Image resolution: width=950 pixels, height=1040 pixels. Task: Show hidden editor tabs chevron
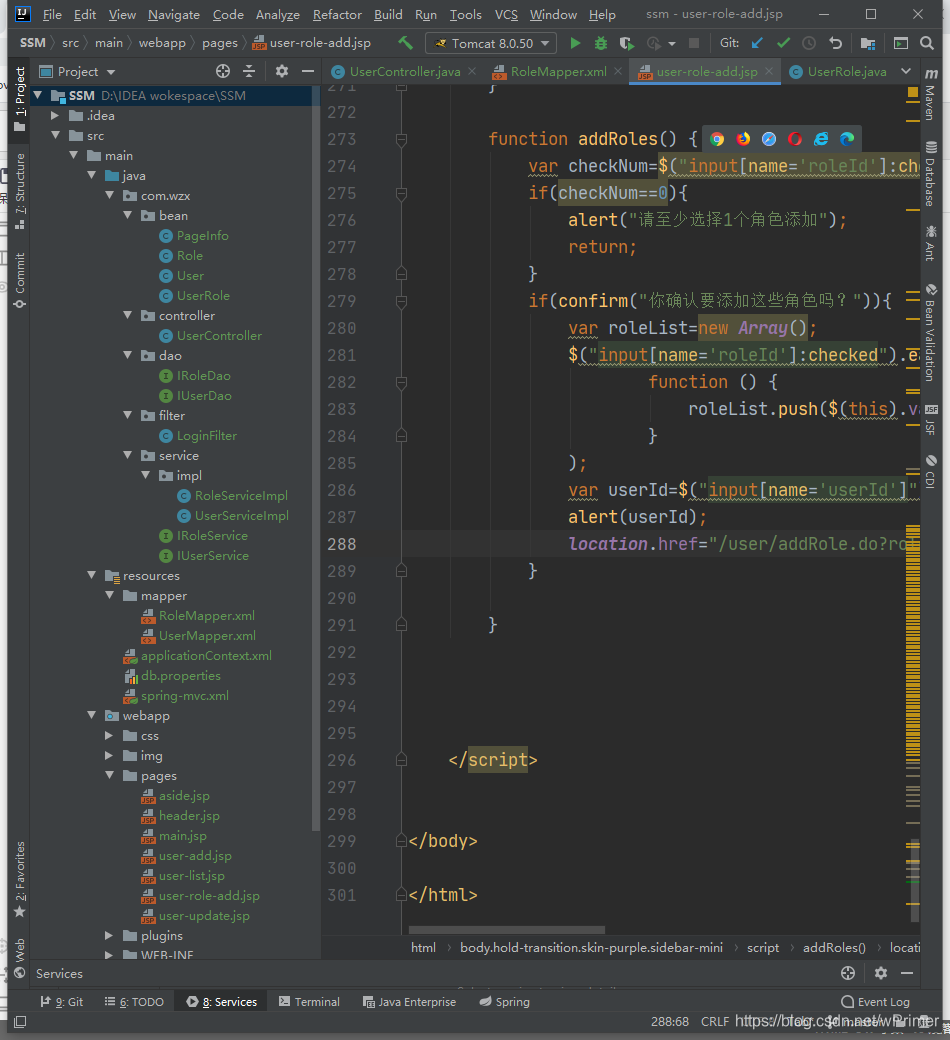[x=906, y=71]
